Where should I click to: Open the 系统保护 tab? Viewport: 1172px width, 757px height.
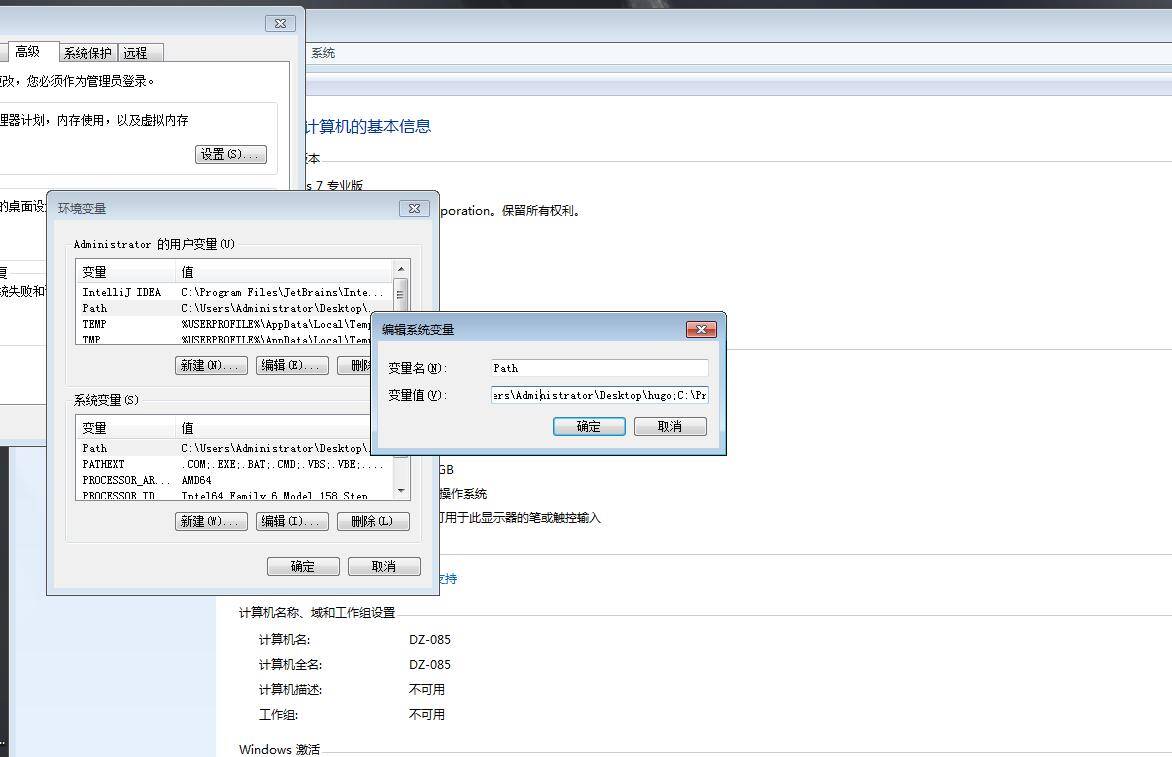tap(88, 53)
